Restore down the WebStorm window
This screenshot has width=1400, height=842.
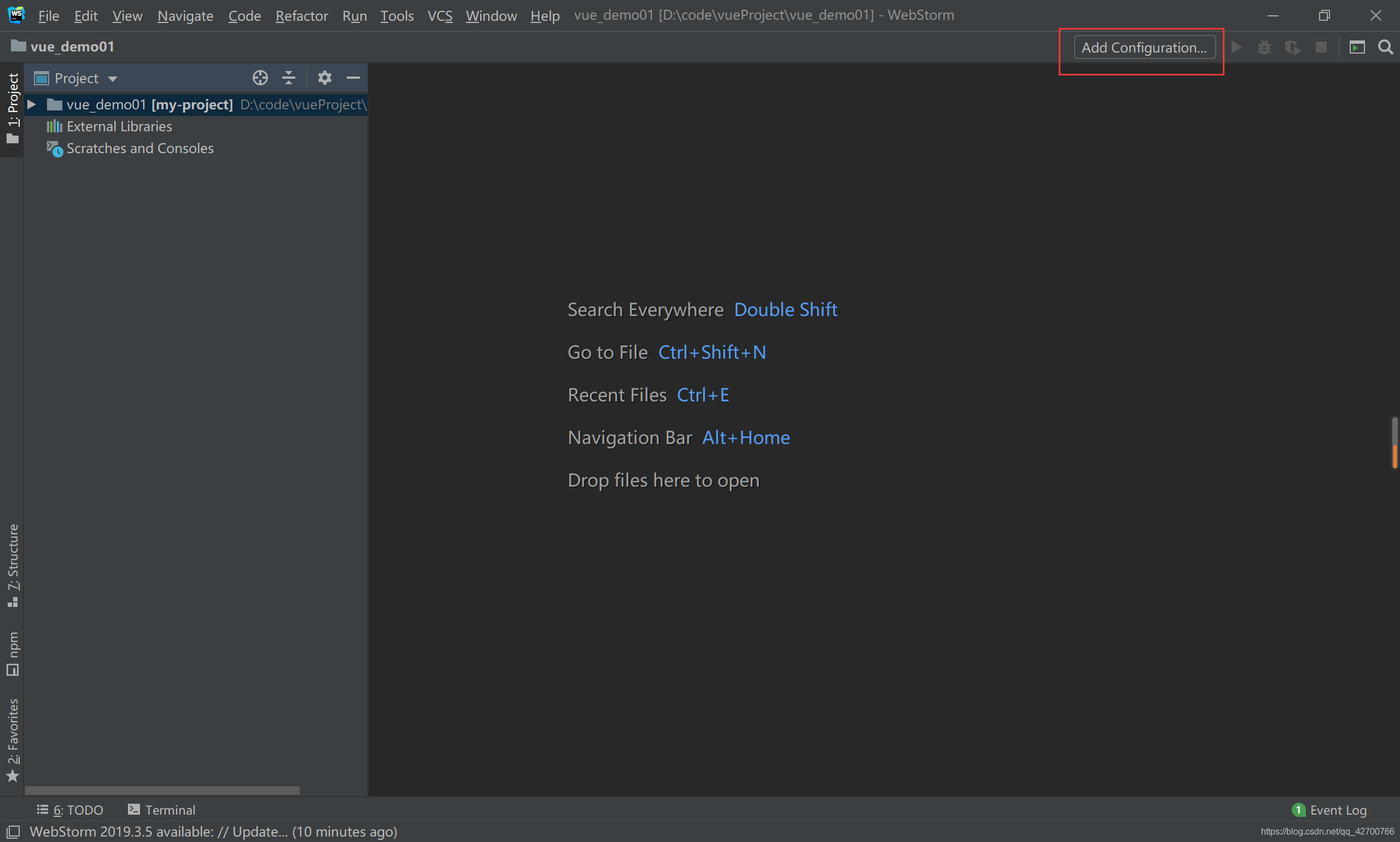1324,15
